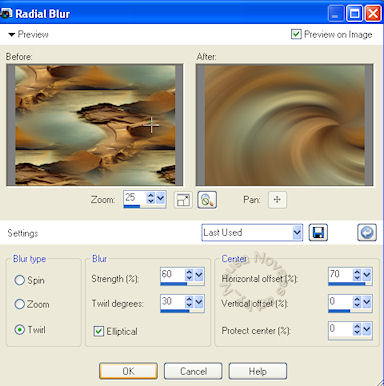The image size is (384, 386).
Task: Open Protect center slider dropdown arrow
Action: point(367,329)
